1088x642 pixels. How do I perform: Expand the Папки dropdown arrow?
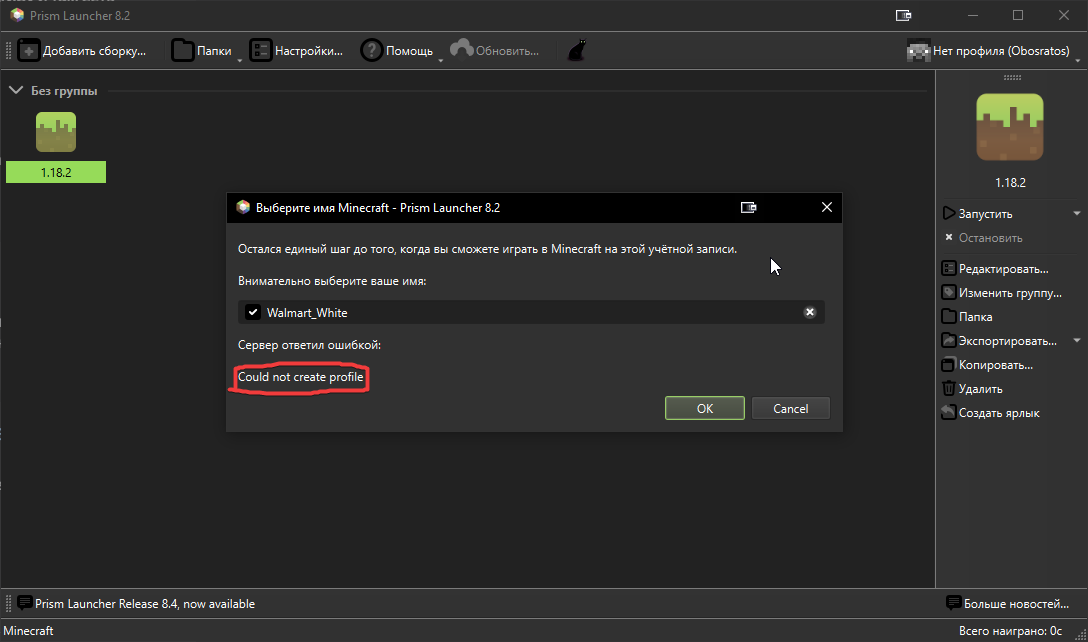coord(240,60)
